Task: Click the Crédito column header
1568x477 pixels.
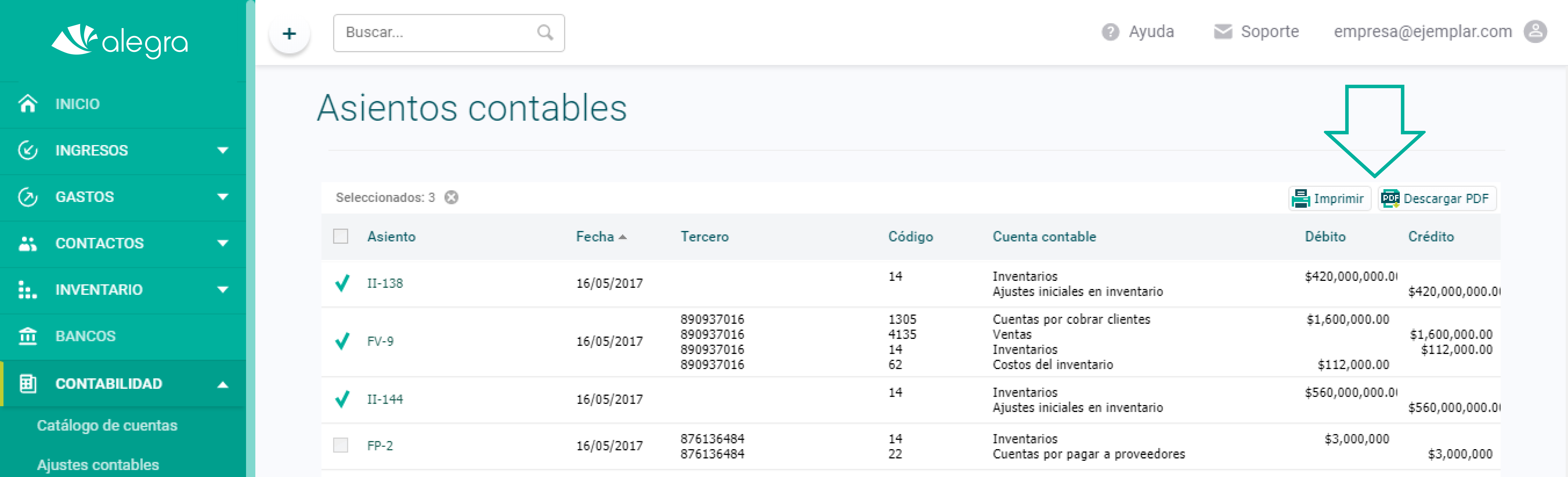Action: [1430, 237]
